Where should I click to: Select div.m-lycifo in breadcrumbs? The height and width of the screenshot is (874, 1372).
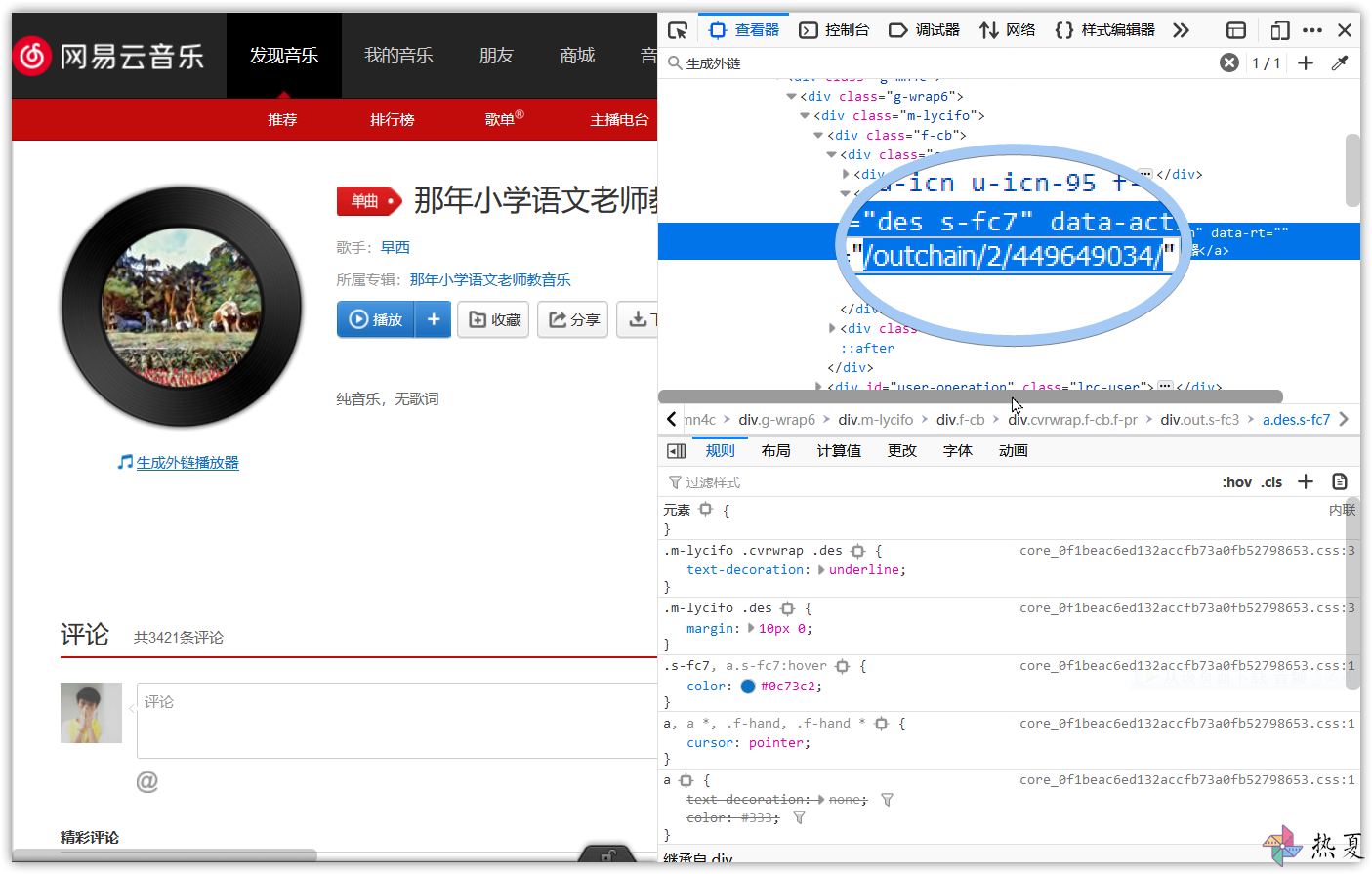(x=876, y=420)
